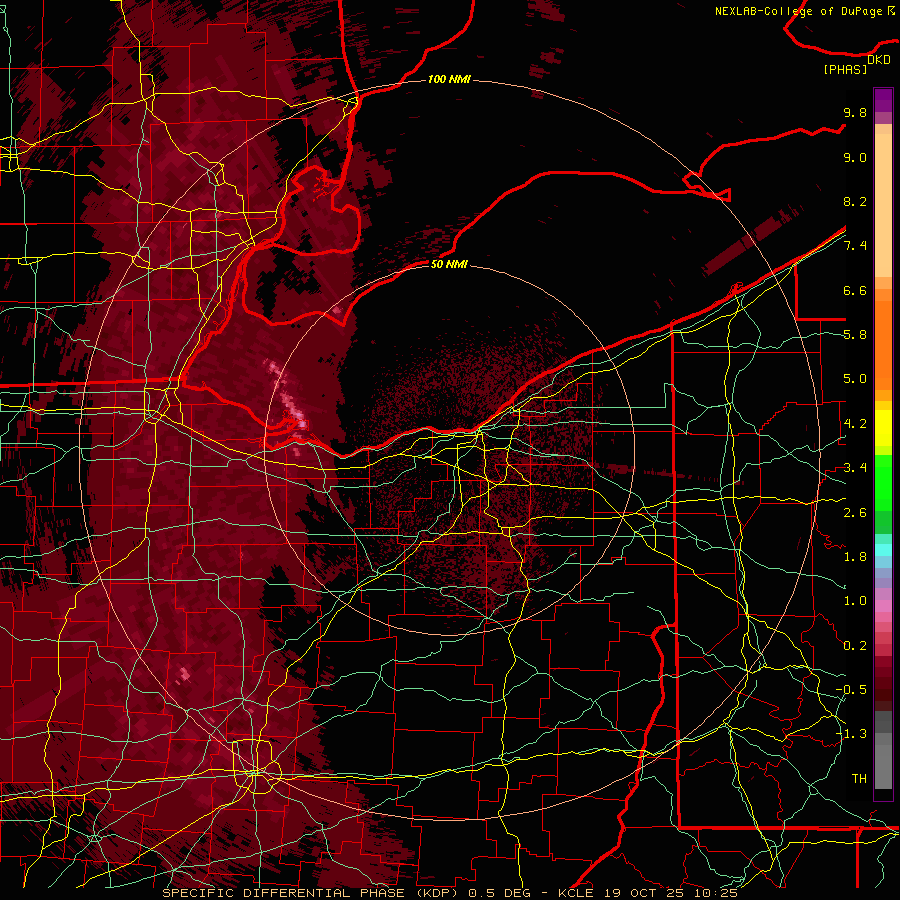
Task: Click the 1.8 scale value
Action: click(x=855, y=557)
